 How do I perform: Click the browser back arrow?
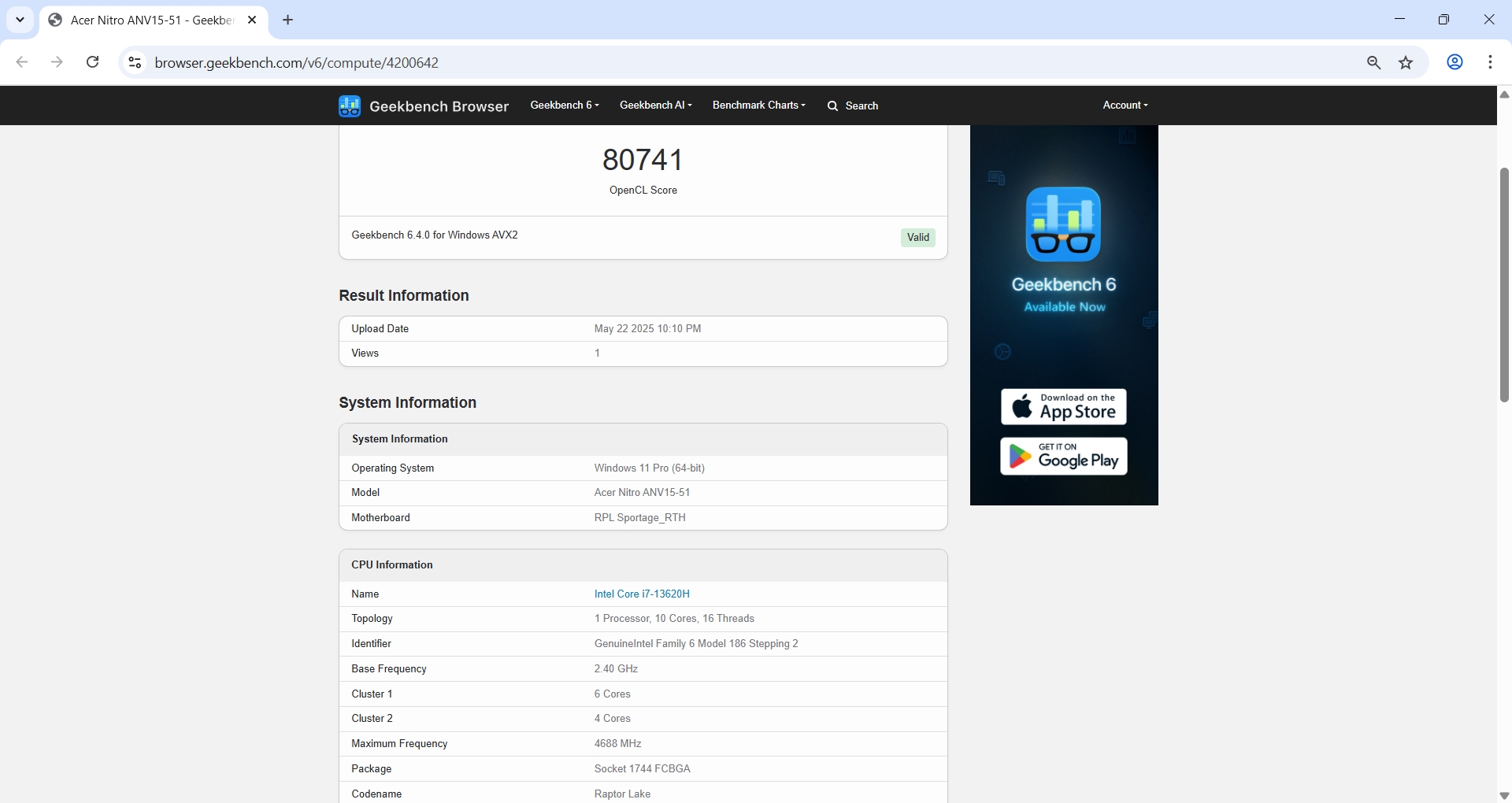tap(22, 62)
